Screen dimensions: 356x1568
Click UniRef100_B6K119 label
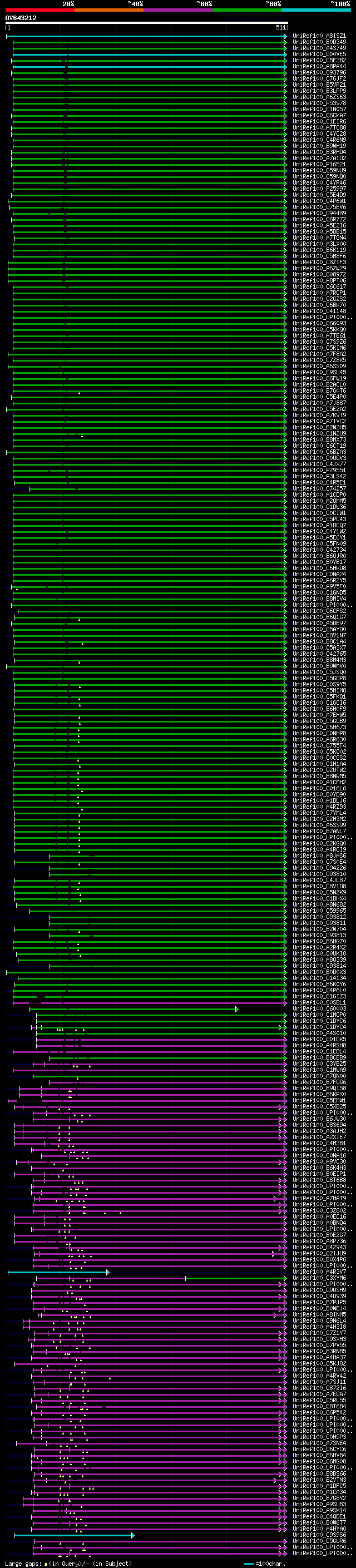coord(319,250)
